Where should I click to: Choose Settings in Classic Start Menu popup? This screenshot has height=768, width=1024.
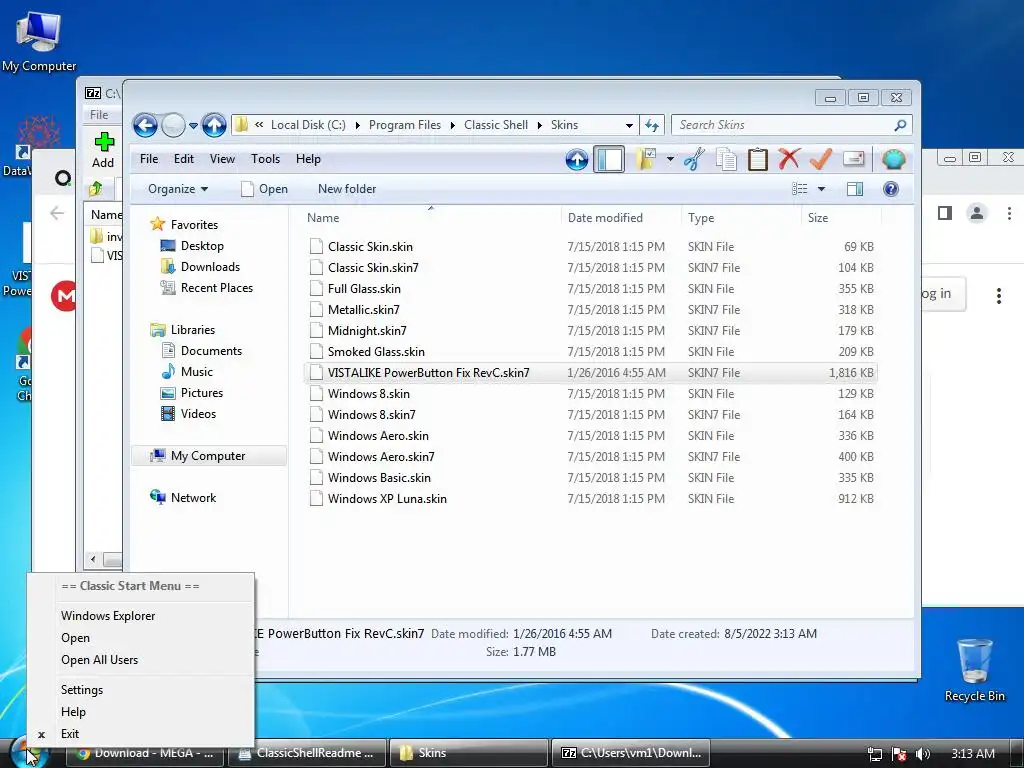click(x=82, y=690)
